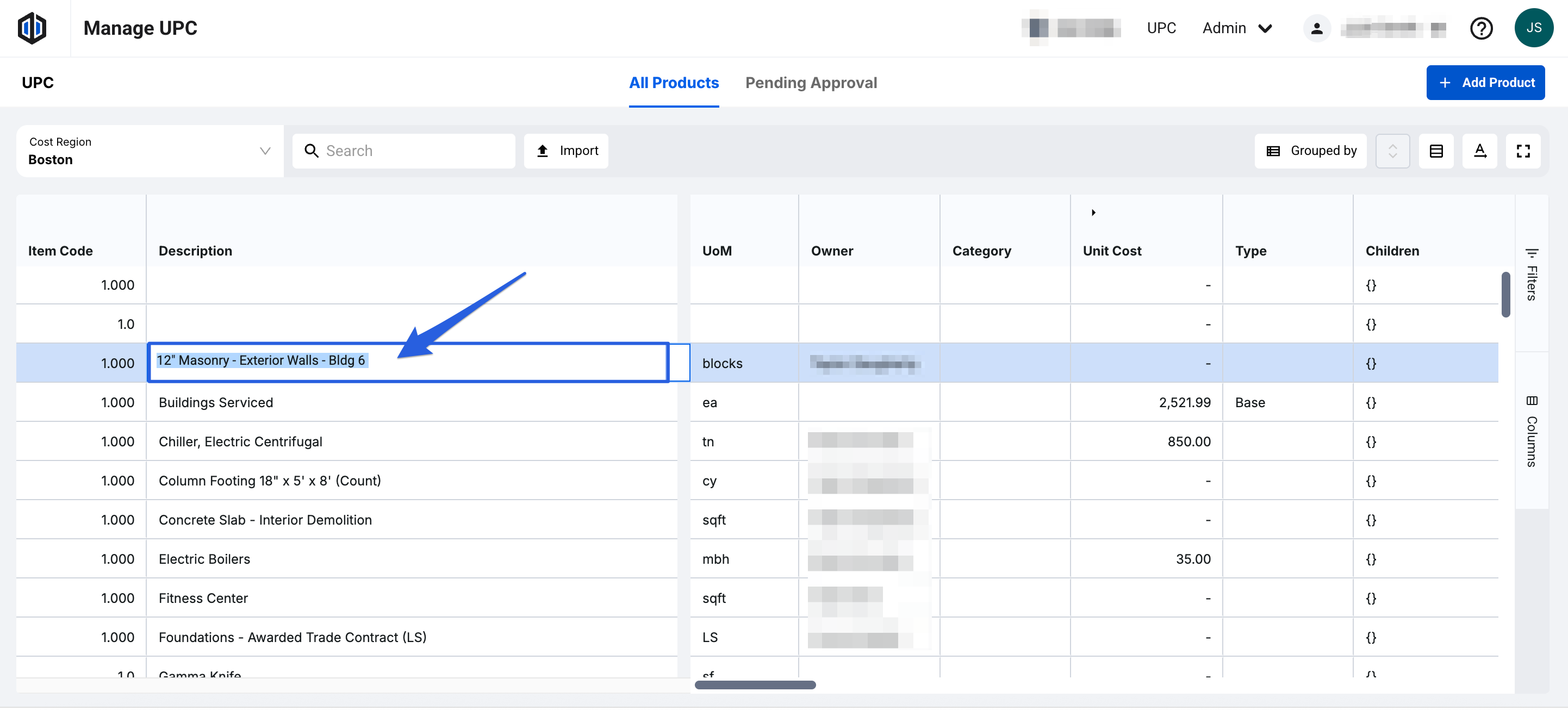Image resolution: width=1568 pixels, height=710 pixels.
Task: Toggle the row density icon
Action: [1436, 151]
